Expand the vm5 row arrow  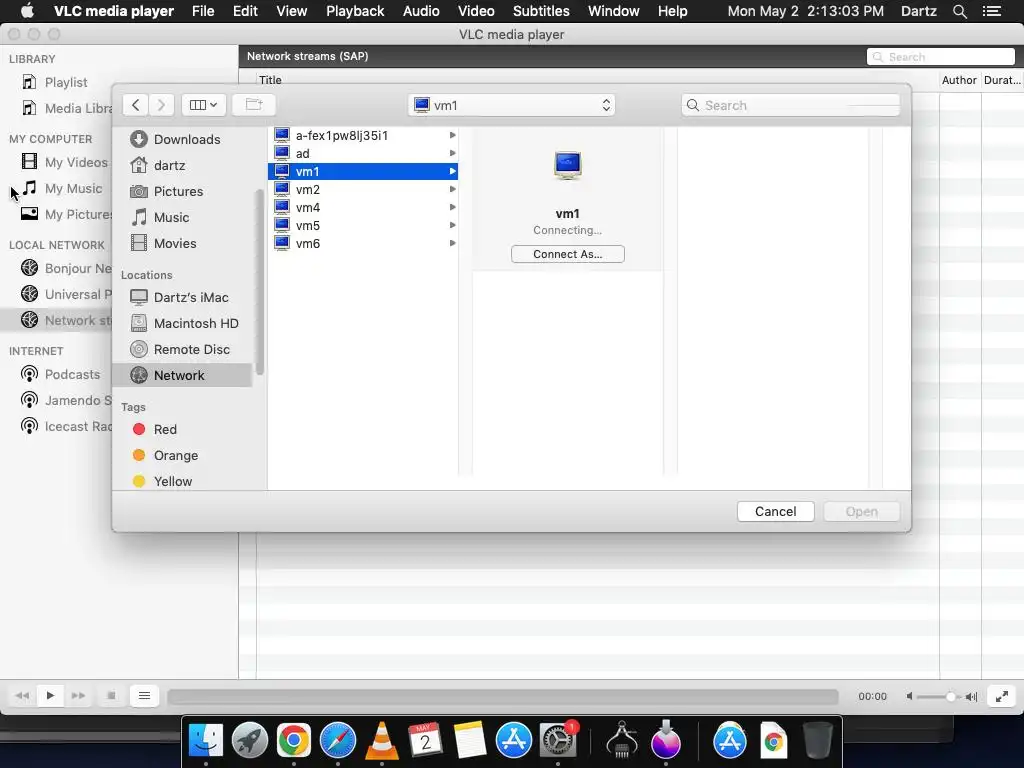[x=452, y=225]
